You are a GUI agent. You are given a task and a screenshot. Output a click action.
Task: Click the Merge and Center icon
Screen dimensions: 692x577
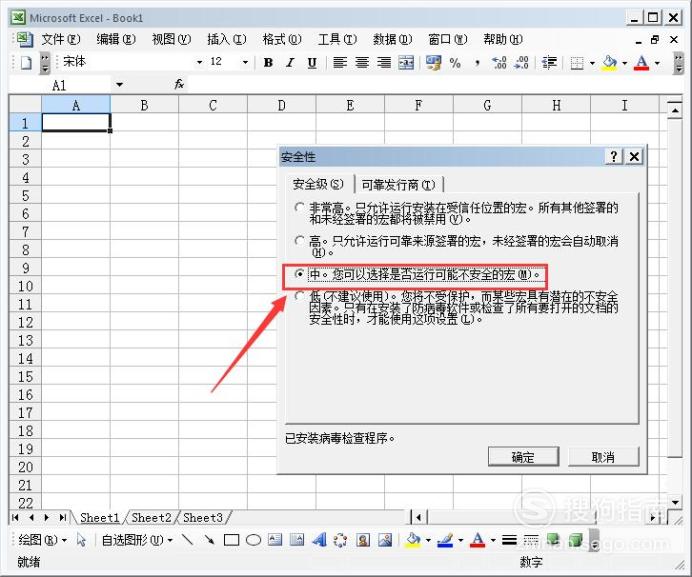point(406,63)
